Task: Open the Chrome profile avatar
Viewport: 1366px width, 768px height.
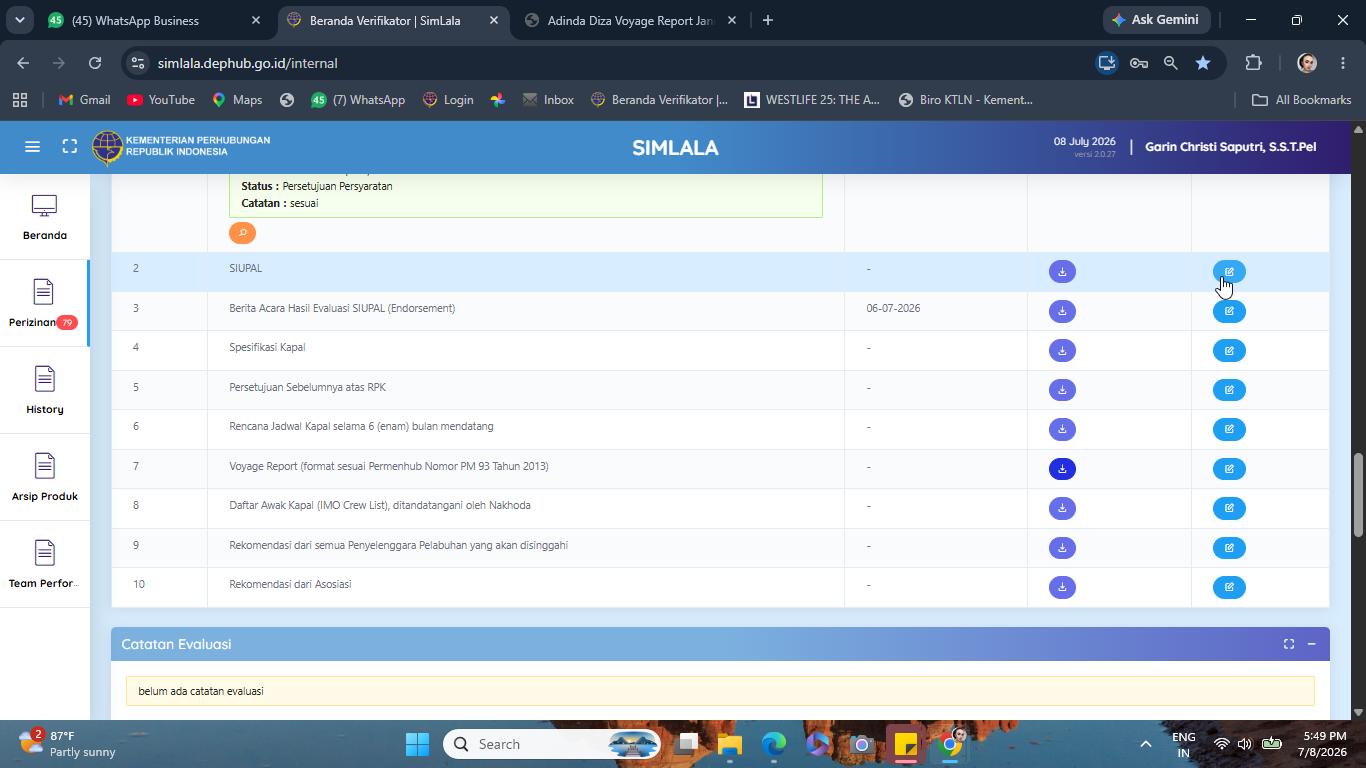Action: (1306, 63)
